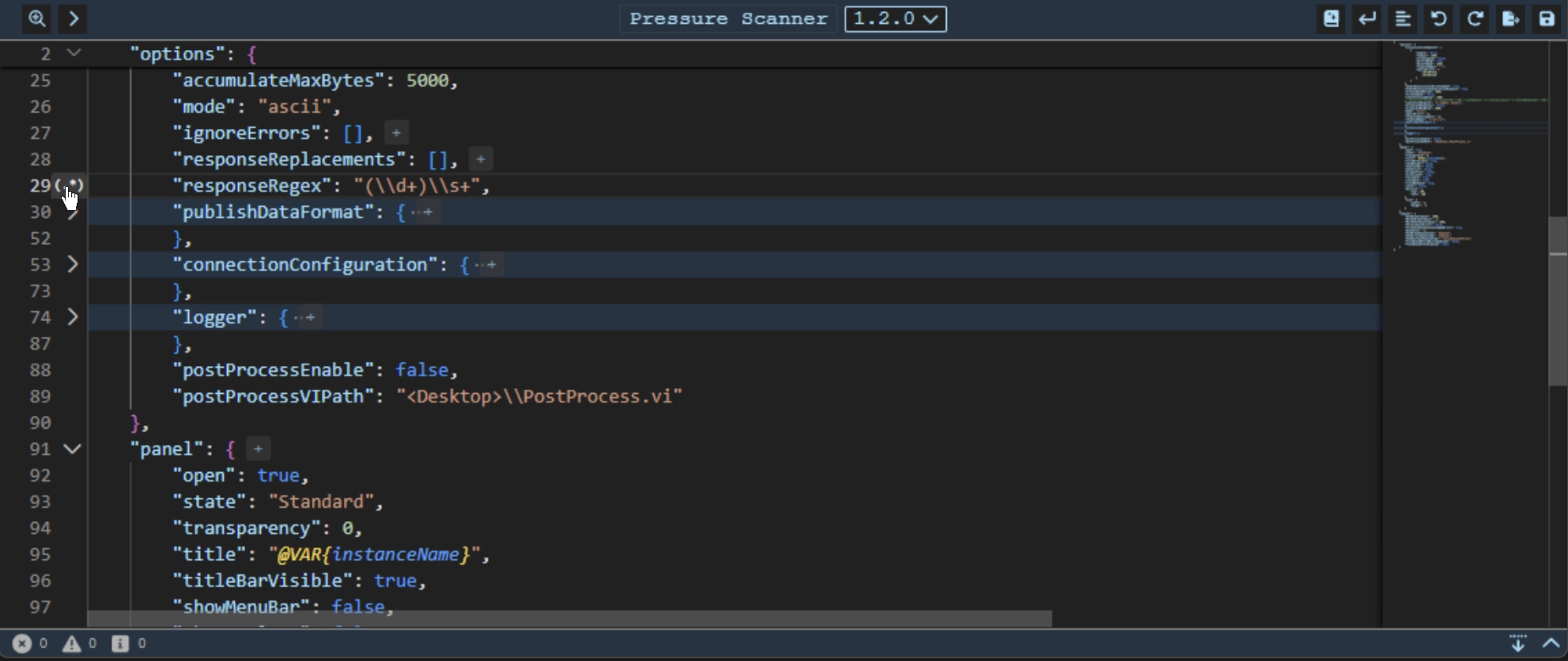Open the version dropdown showing 1.2.0
The width and height of the screenshot is (1568, 661).
895,19
